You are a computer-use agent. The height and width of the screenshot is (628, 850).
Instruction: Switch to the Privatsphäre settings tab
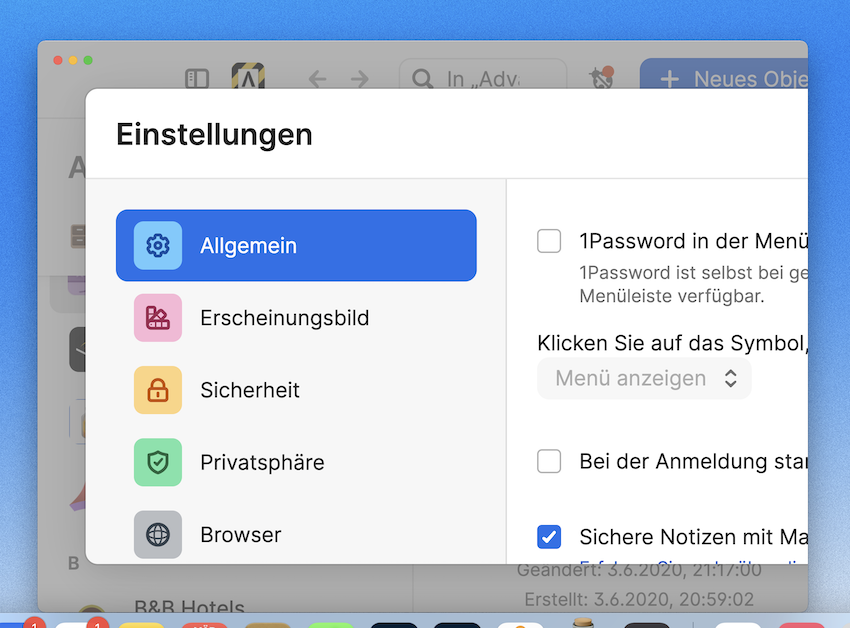coord(262,462)
